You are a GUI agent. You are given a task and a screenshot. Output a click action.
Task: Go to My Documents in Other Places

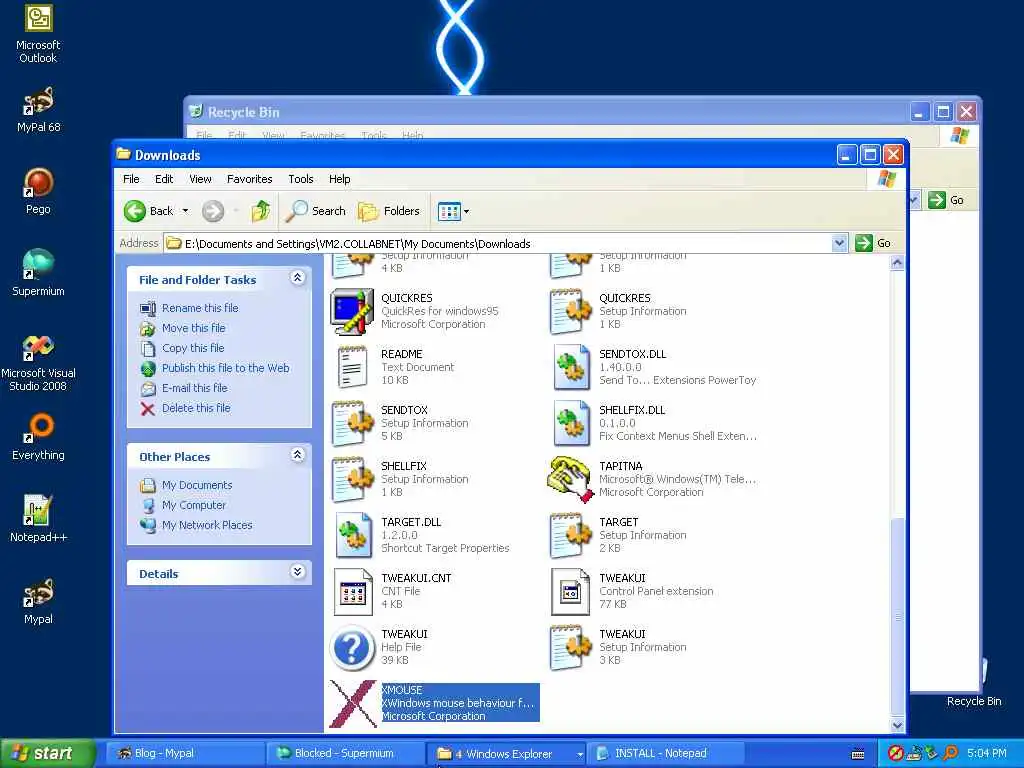pyautogui.click(x=197, y=485)
